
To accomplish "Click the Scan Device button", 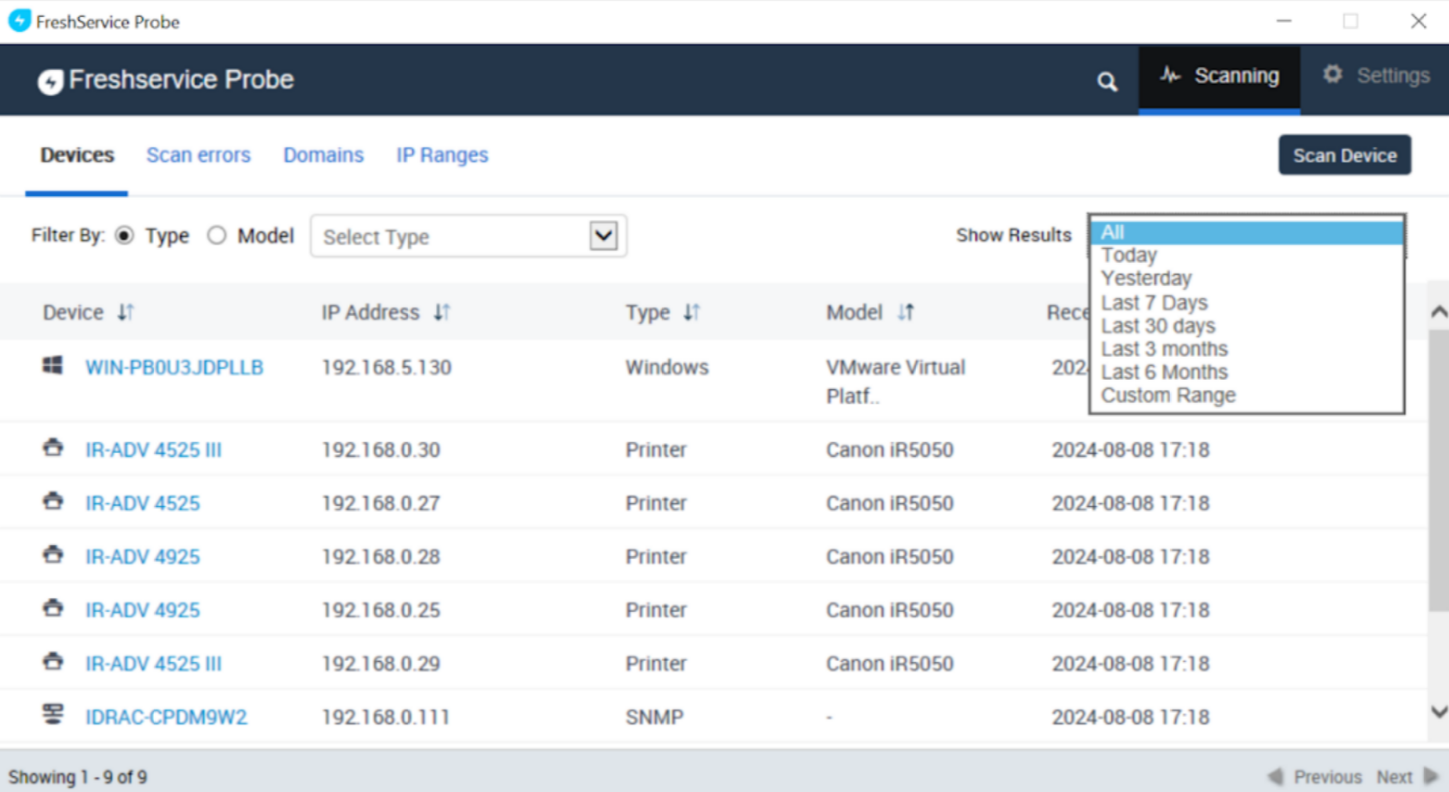I will pyautogui.click(x=1344, y=155).
